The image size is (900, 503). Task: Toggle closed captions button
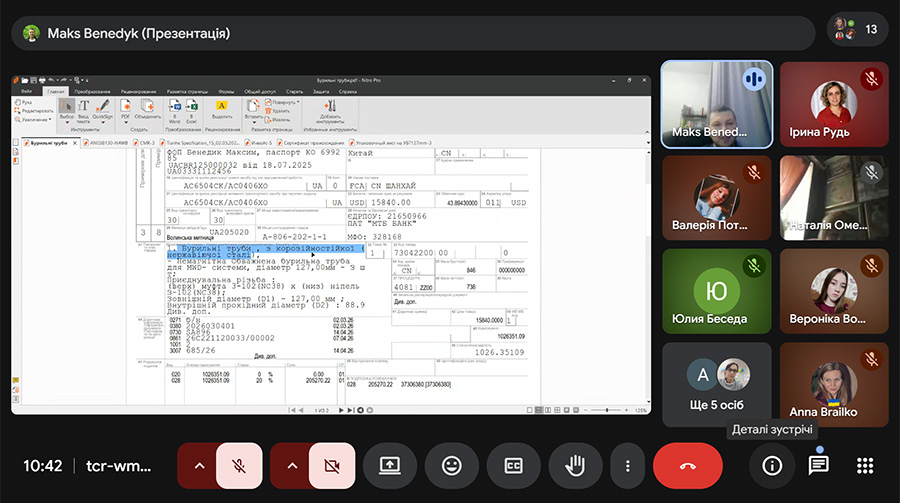(514, 466)
